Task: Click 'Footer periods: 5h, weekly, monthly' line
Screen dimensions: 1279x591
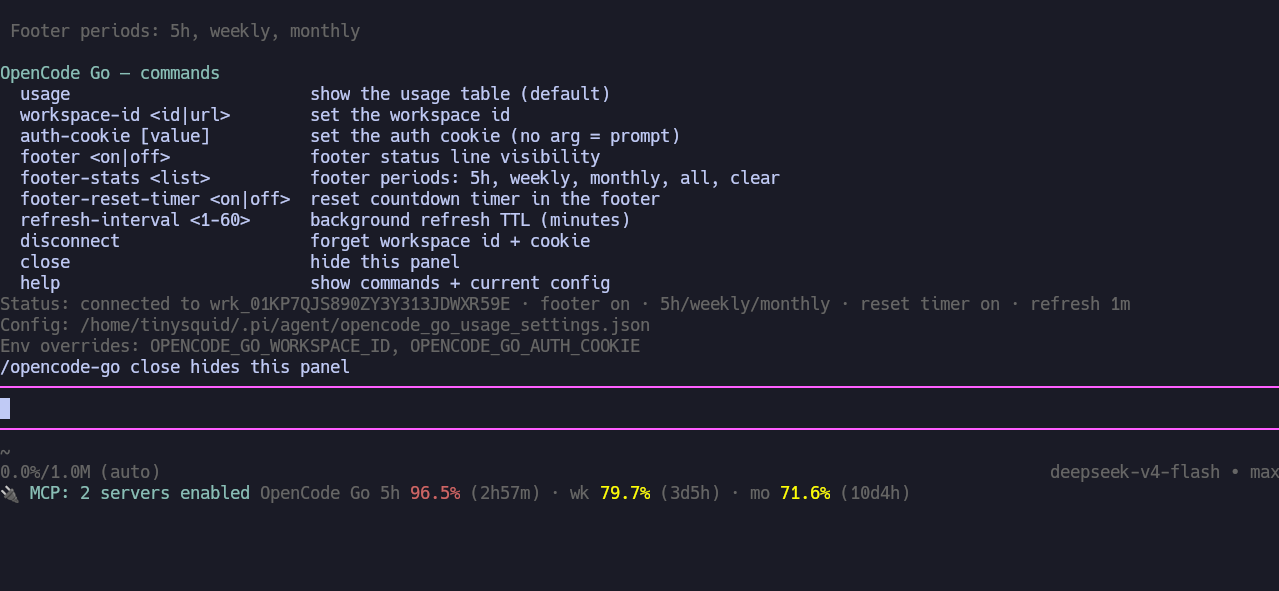Action: (x=185, y=31)
